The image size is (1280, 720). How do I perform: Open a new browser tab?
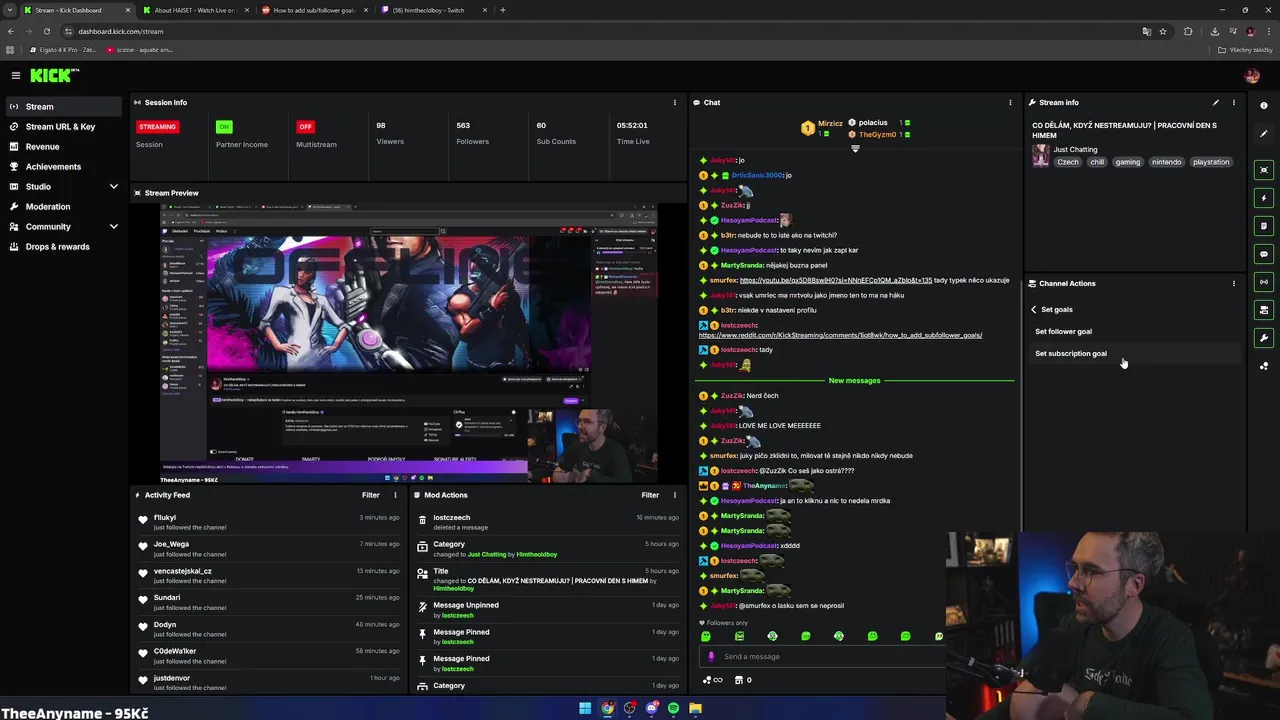coord(502,10)
